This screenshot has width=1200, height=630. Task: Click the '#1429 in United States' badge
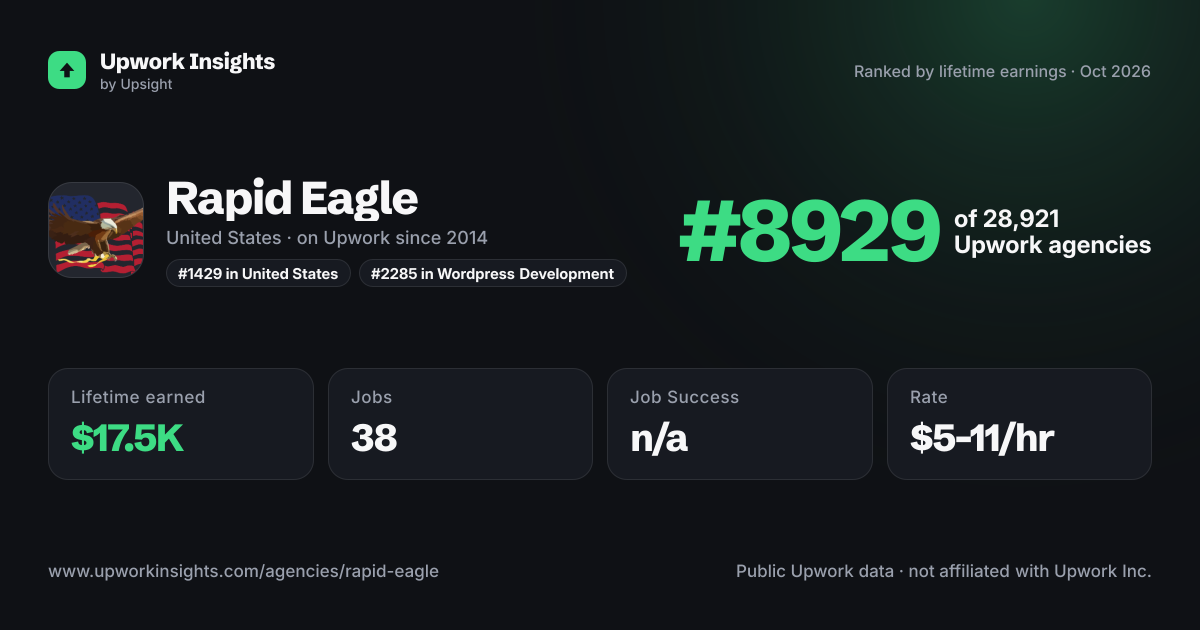coord(258,273)
